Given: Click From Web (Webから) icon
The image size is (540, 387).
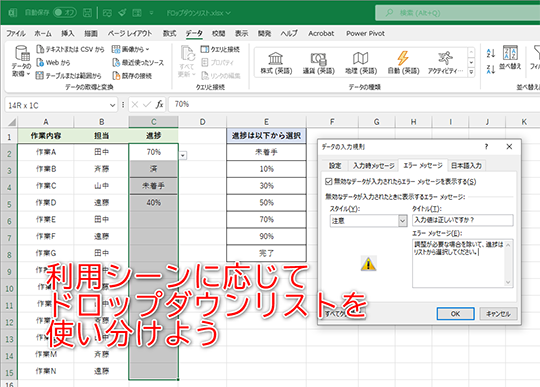Looking at the screenshot, I should click(x=40, y=62).
